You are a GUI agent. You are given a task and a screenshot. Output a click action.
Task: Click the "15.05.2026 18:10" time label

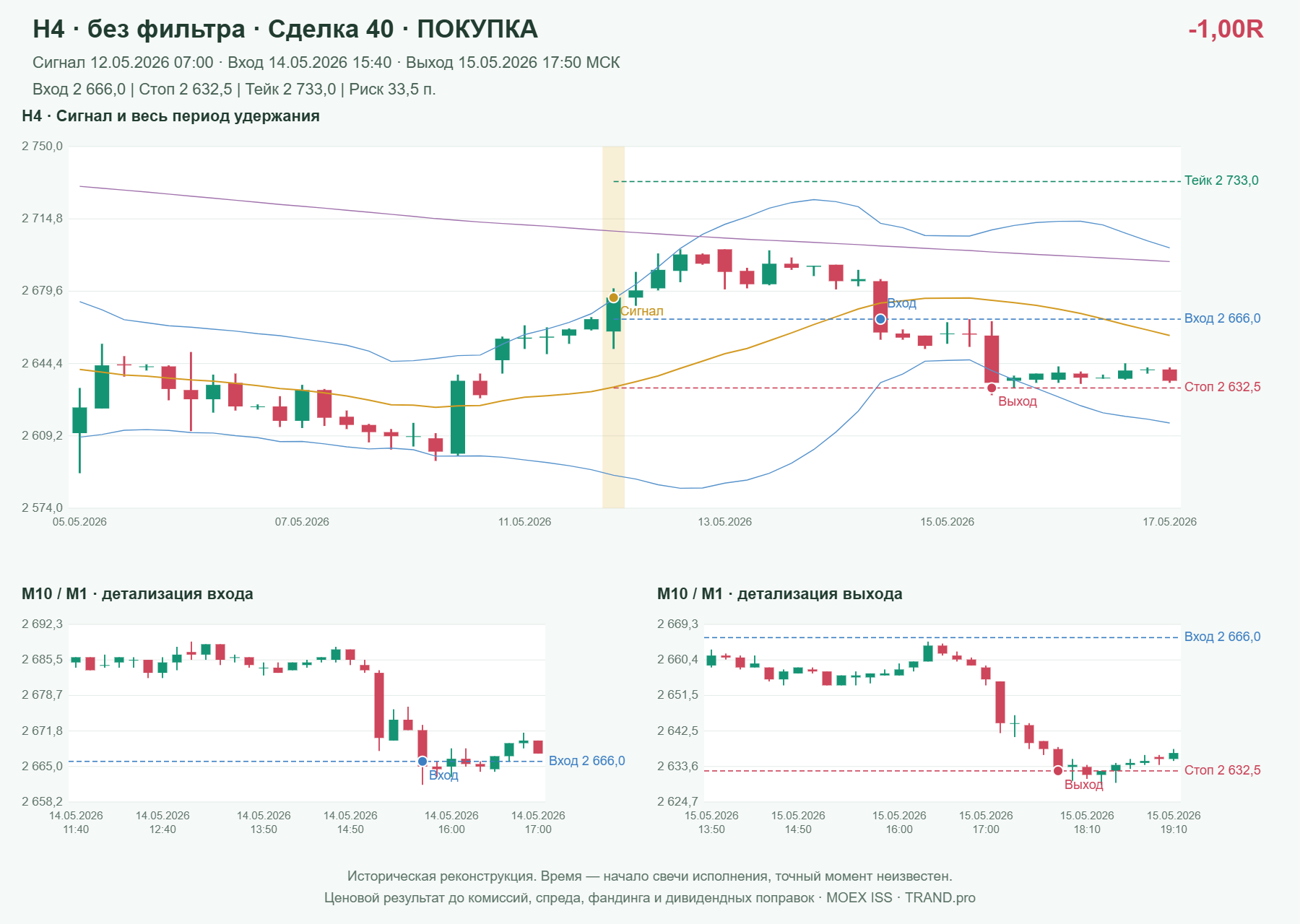coord(1087,822)
